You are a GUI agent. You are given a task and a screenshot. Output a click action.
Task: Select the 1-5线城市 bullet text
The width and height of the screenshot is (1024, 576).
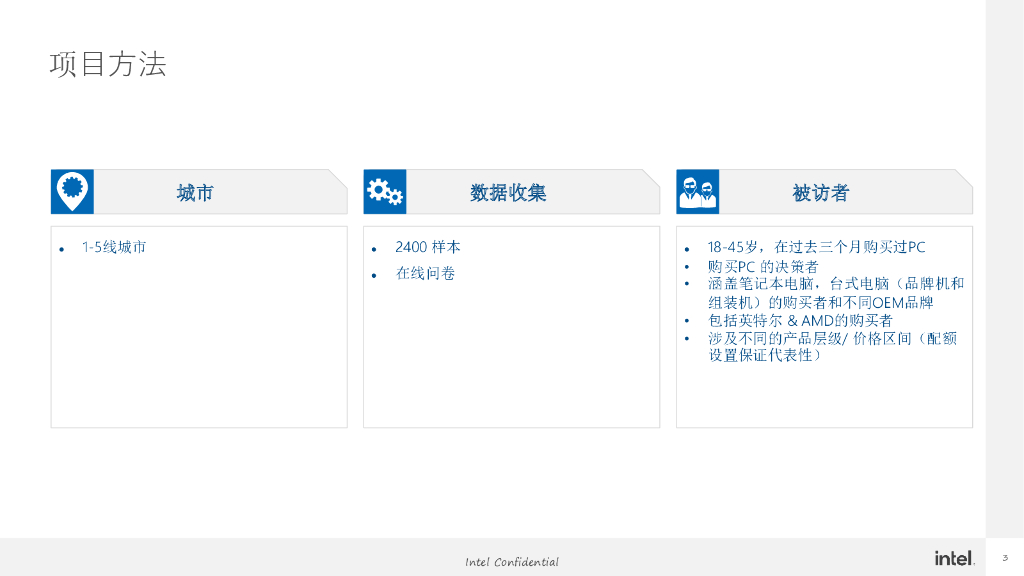114,247
